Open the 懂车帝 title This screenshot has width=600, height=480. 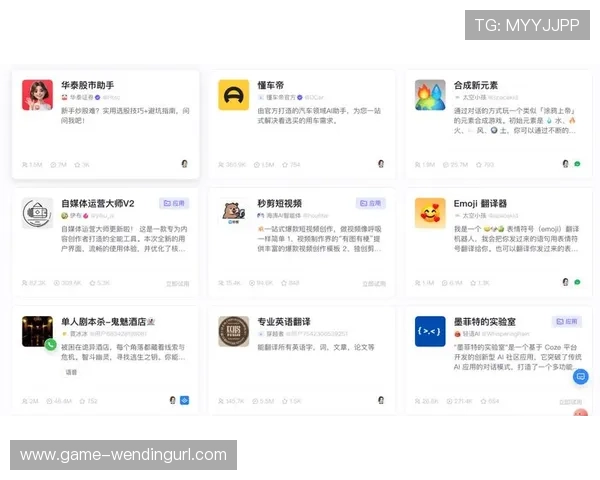click(x=271, y=85)
